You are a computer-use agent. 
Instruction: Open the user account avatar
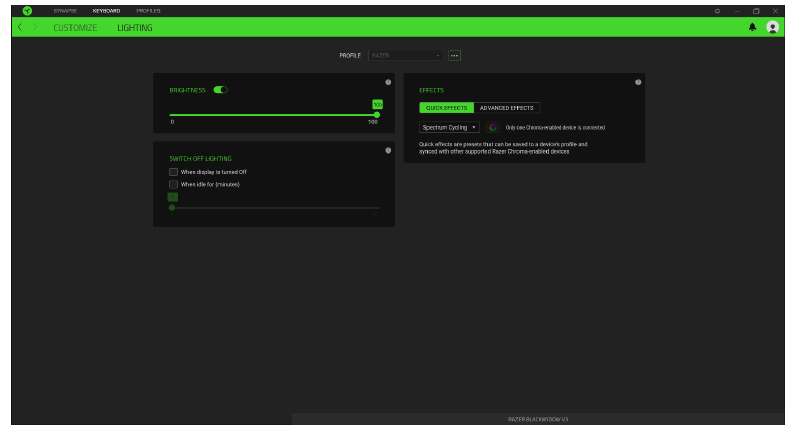click(x=772, y=27)
